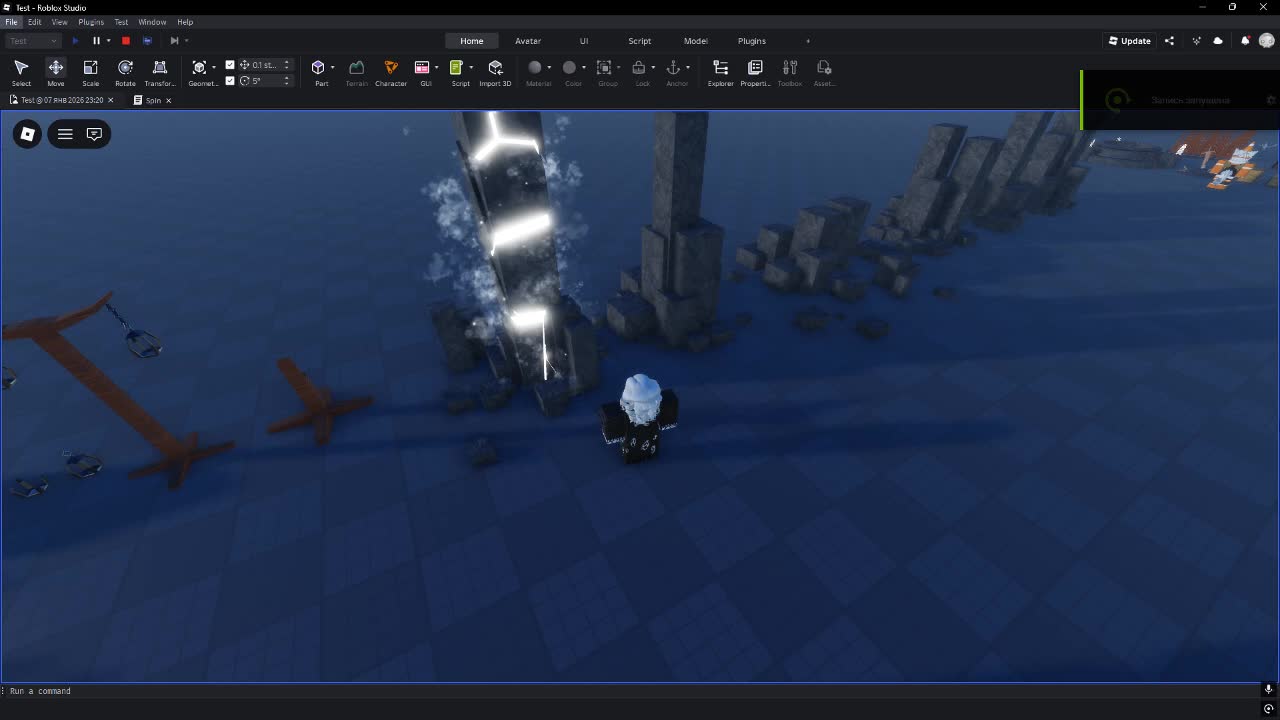Switch to the Avatar ribbon tab

(528, 41)
